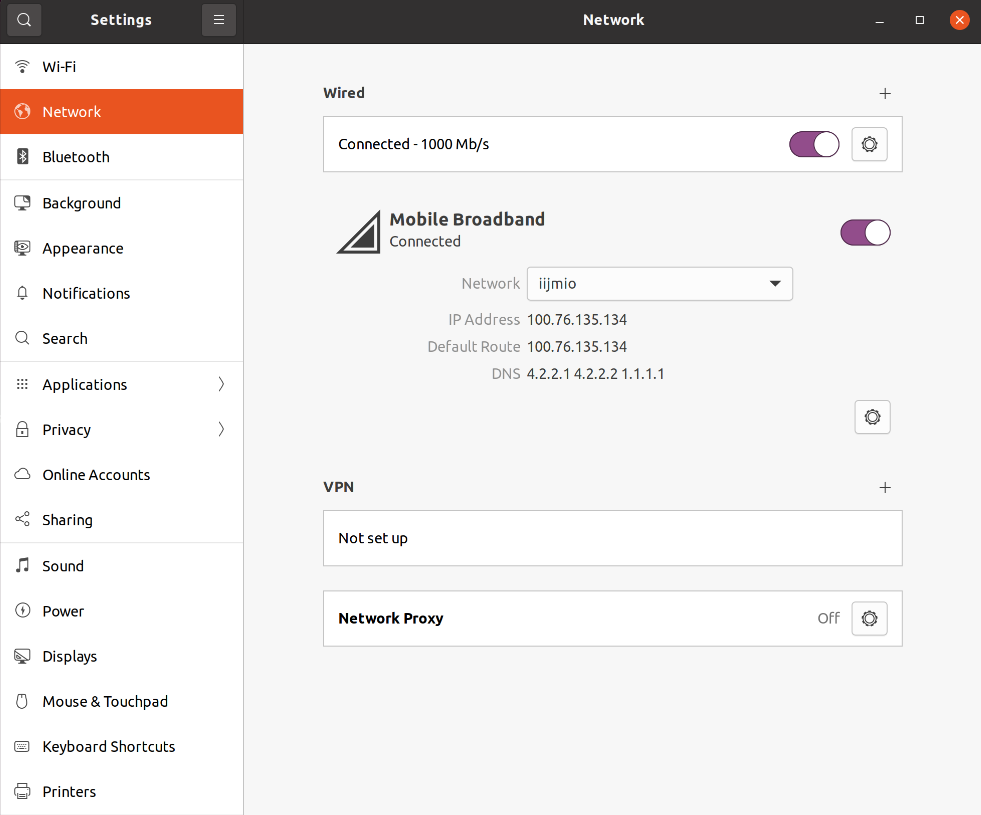Open the Sound settings panel
The height and width of the screenshot is (815, 981).
(x=63, y=566)
